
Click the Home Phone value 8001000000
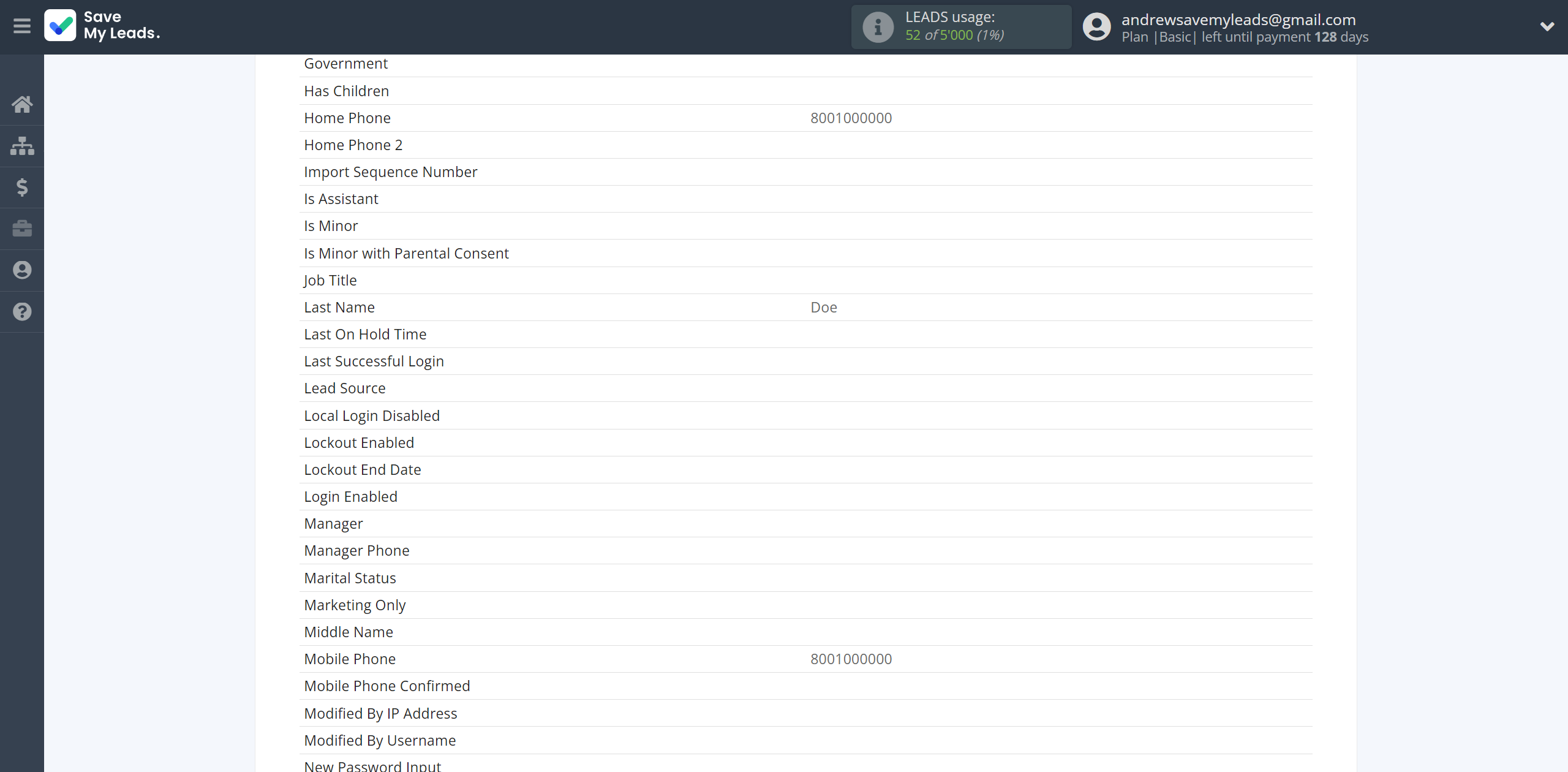click(x=851, y=118)
